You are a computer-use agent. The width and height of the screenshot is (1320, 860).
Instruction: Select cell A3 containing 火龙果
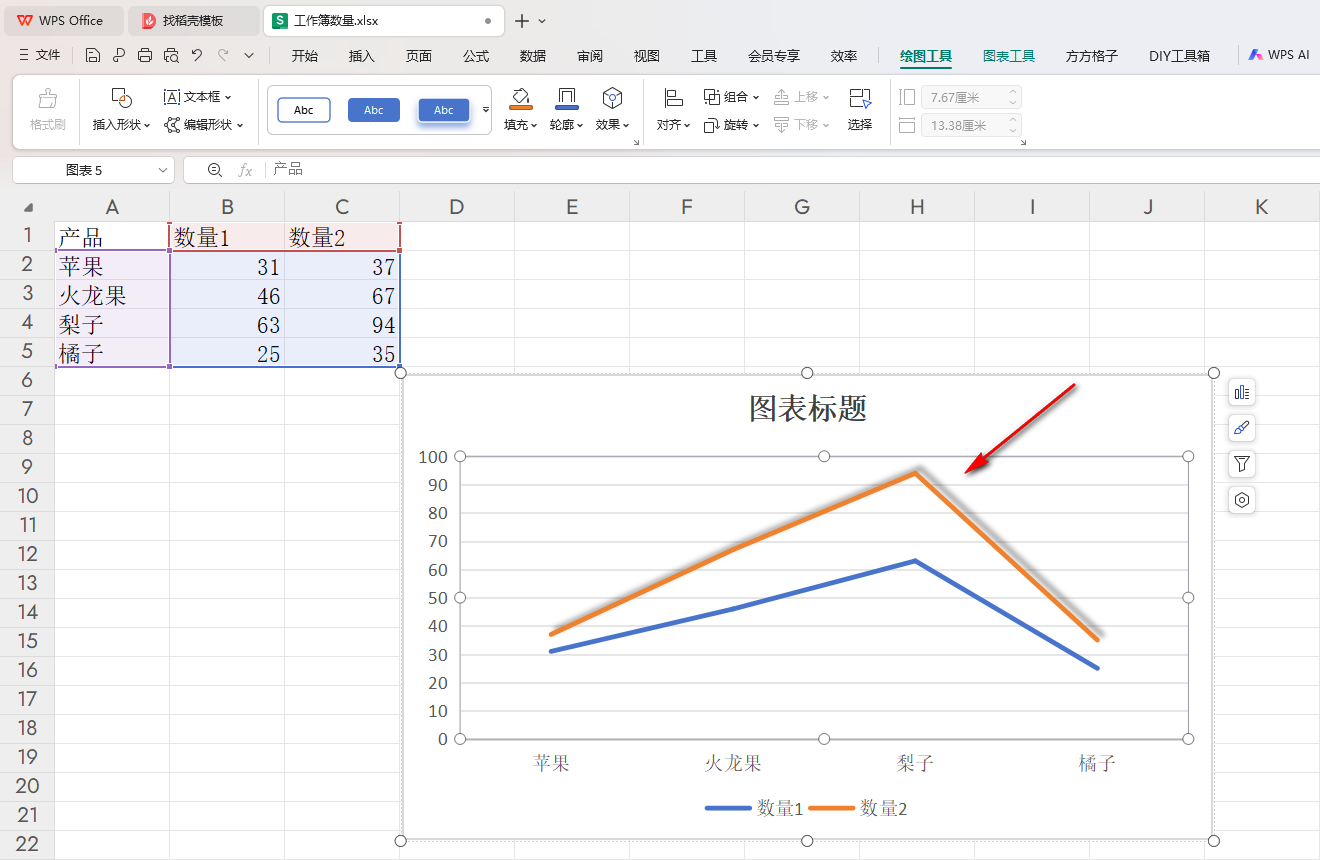(112, 295)
